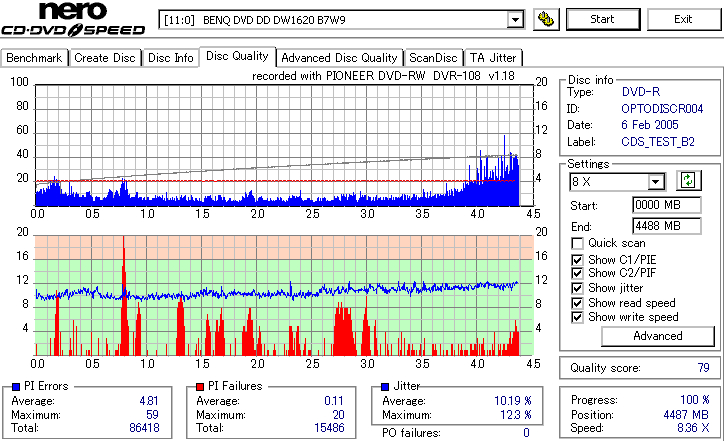The height and width of the screenshot is (441, 724).
Task: Click the drive options icon next to Start
Action: coord(546,19)
